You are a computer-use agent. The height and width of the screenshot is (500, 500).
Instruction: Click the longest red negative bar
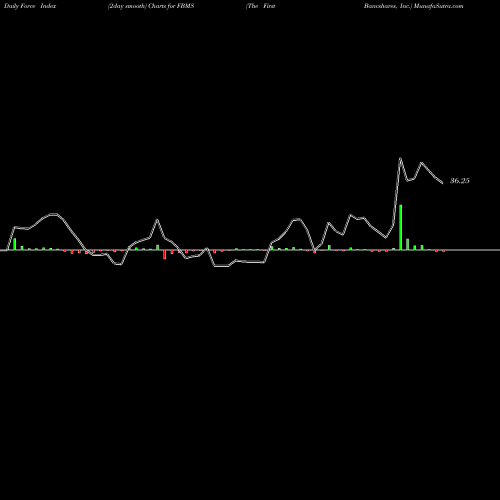point(165,255)
